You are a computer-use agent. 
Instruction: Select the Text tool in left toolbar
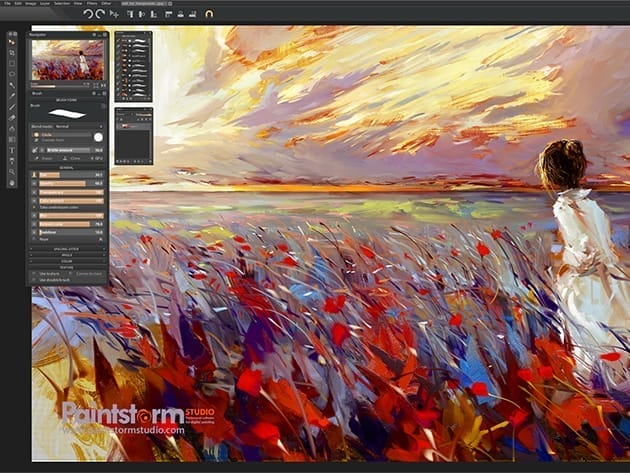pos(12,150)
